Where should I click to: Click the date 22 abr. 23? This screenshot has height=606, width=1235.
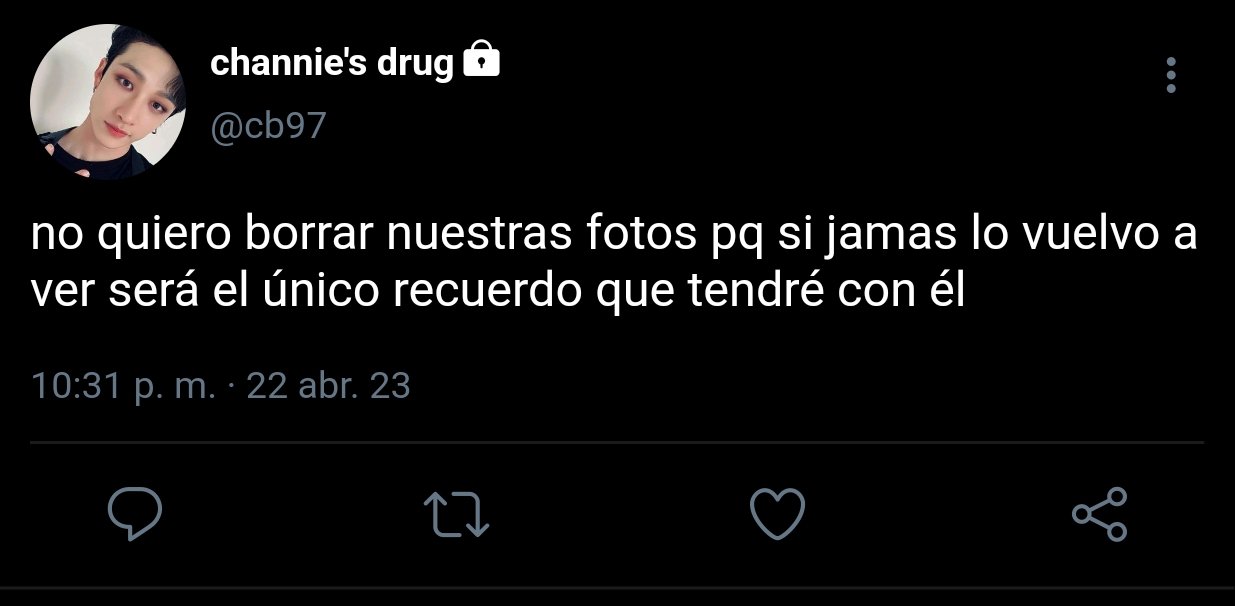tap(328, 385)
